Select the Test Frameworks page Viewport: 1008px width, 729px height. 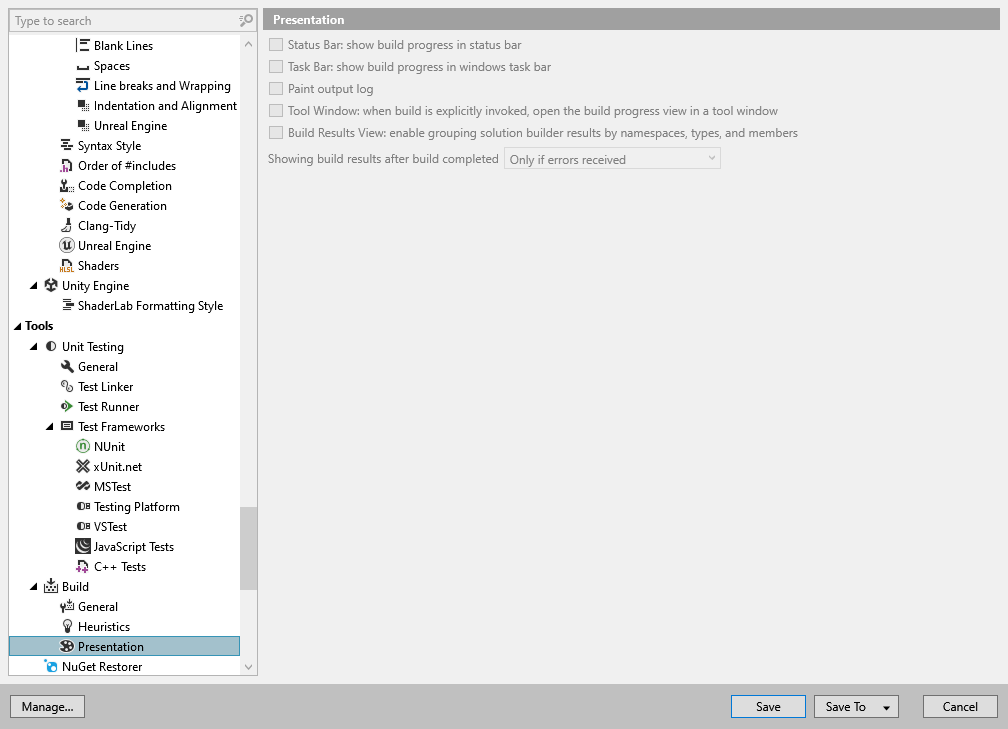[x=122, y=426]
